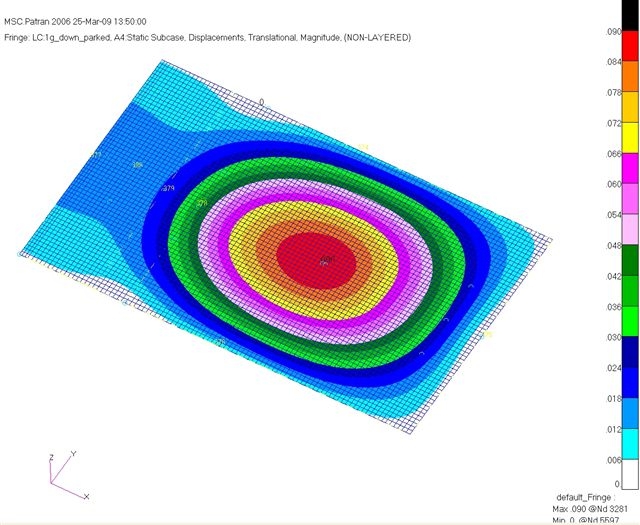Image resolution: width=640 pixels, height=525 pixels.
Task: Click the magenta legend swatch below .066
Action: coord(630,168)
